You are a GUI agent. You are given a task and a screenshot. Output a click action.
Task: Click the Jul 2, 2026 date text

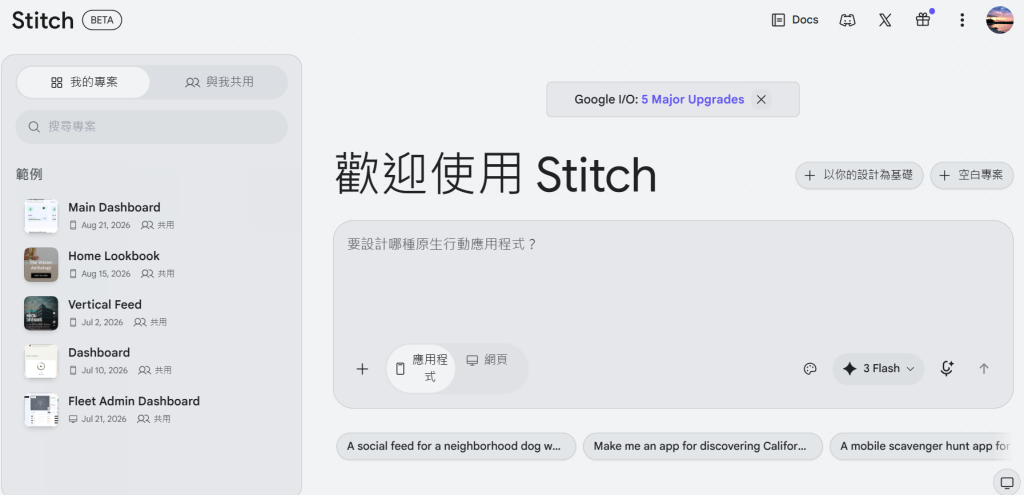(x=102, y=322)
